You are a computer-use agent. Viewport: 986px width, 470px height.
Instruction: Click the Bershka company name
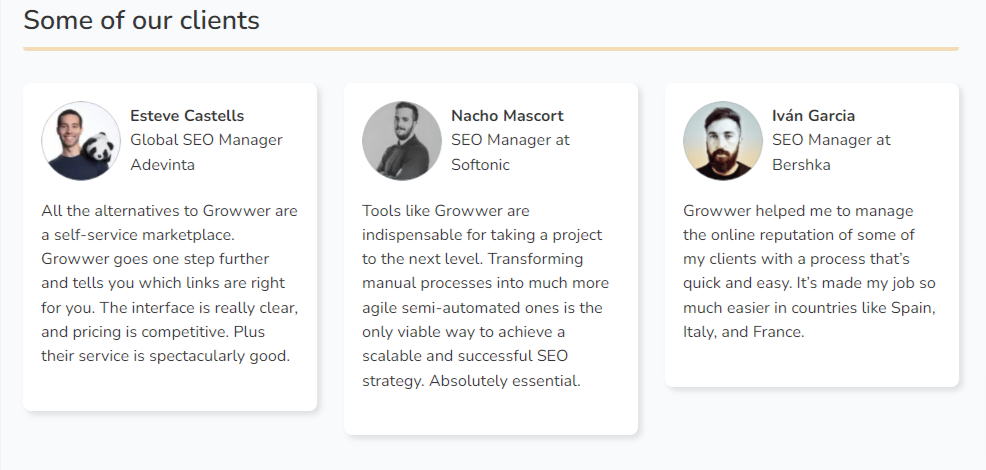(x=801, y=165)
